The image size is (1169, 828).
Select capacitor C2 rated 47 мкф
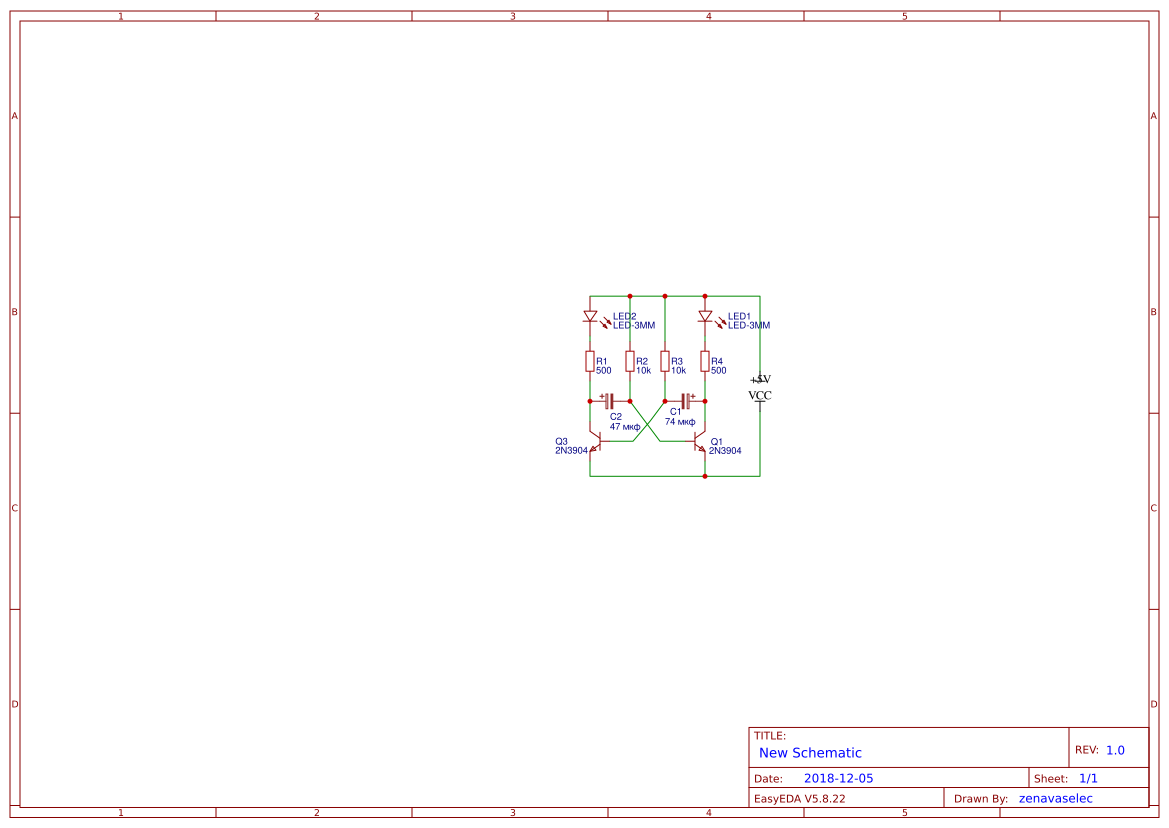[609, 401]
